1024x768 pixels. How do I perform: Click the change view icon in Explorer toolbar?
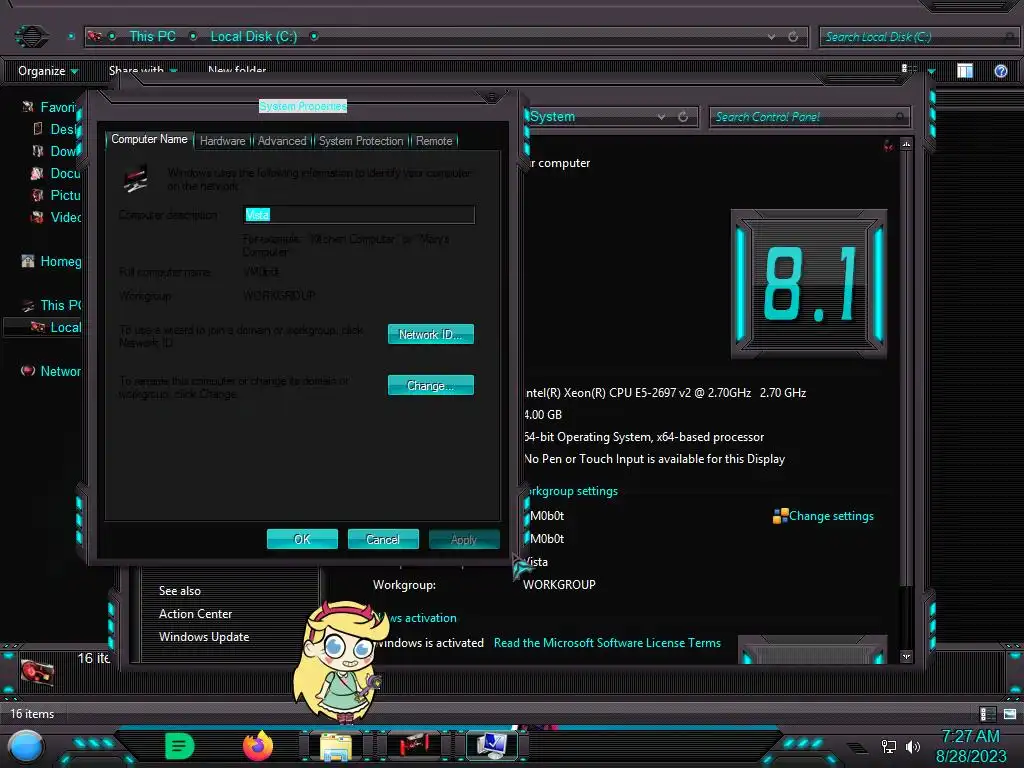pos(908,69)
